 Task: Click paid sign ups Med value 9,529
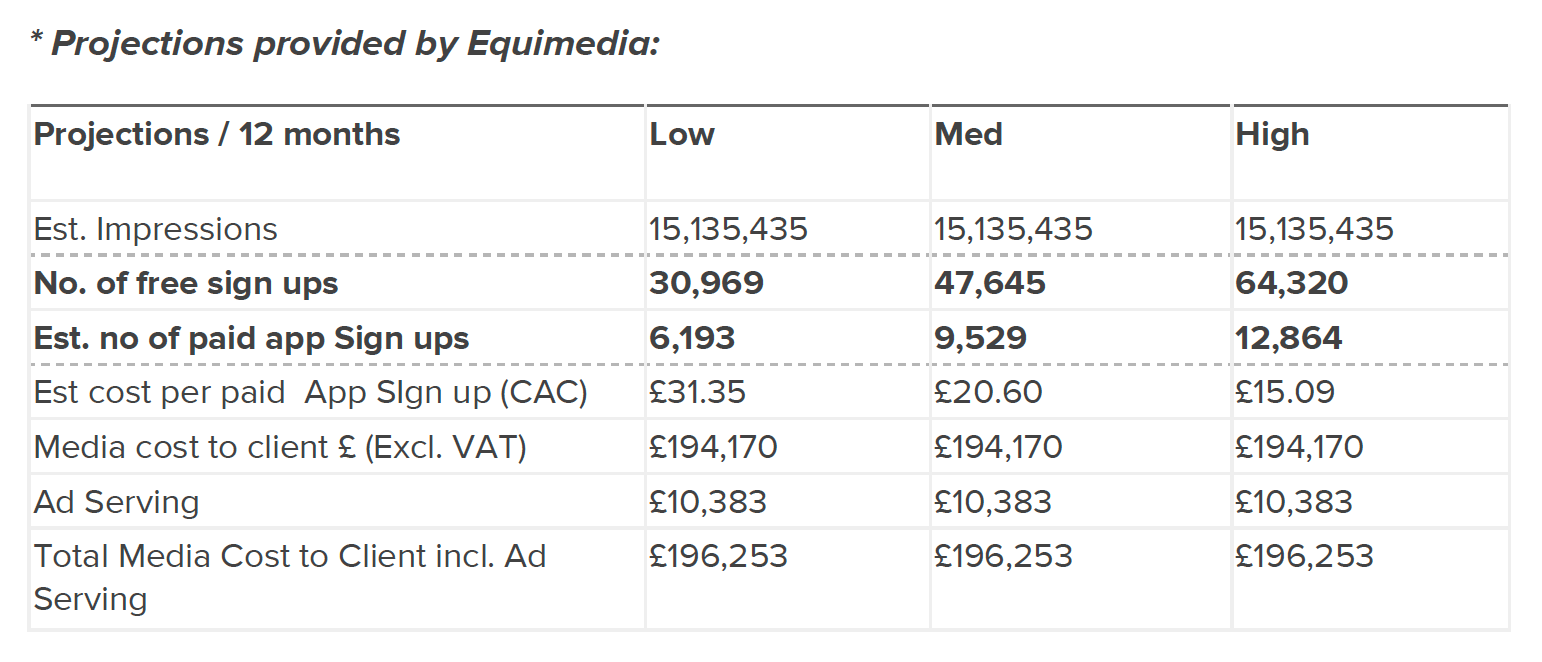point(980,339)
